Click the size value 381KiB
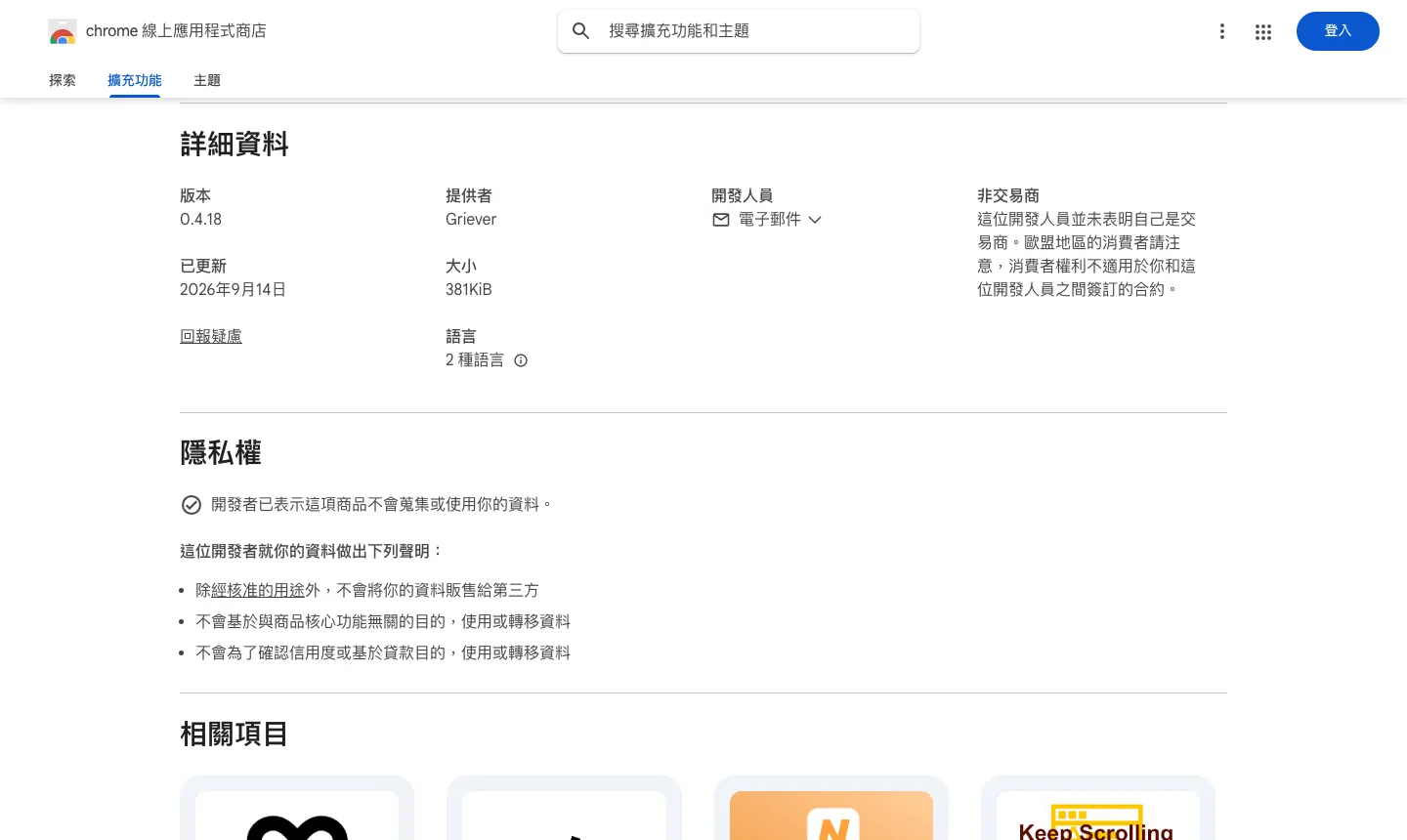The height and width of the screenshot is (840, 1407). pyautogui.click(x=469, y=290)
